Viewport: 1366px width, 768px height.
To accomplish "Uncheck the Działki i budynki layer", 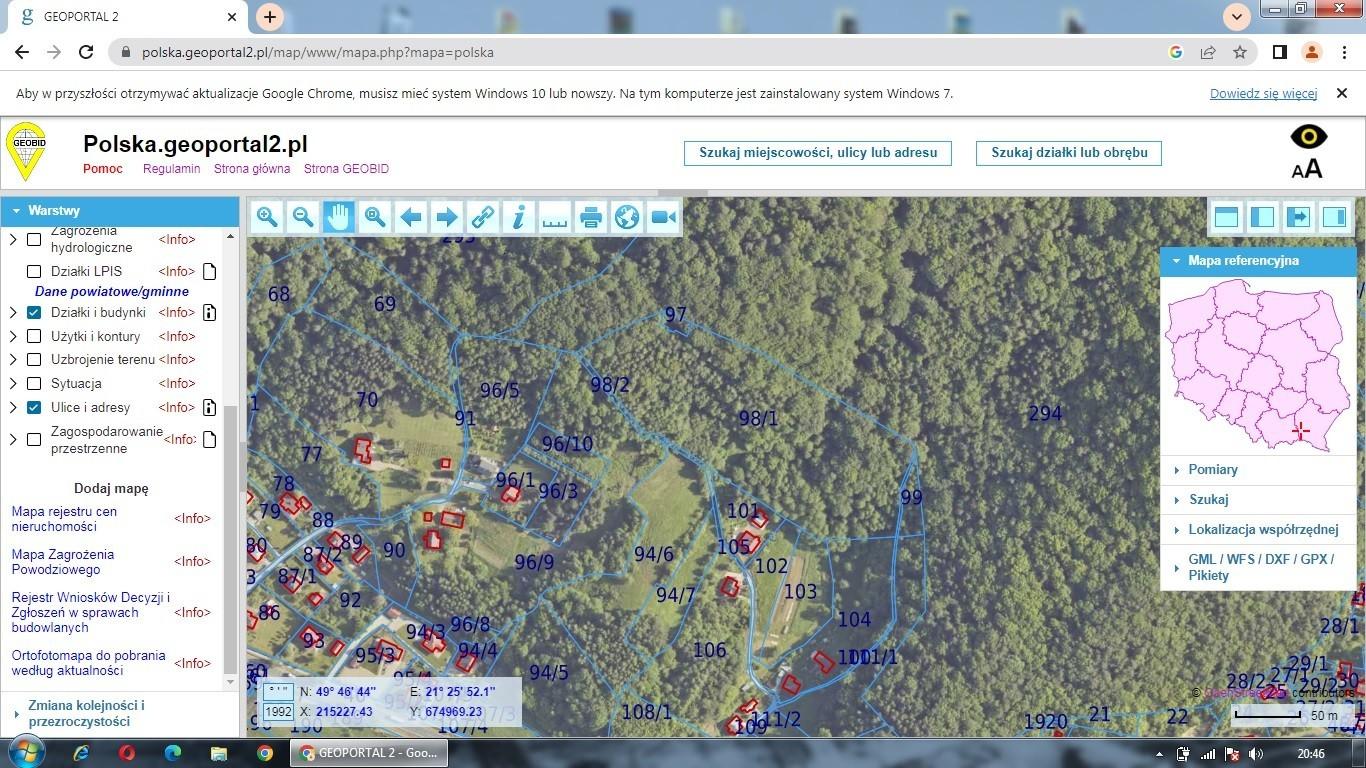I will click(x=34, y=312).
